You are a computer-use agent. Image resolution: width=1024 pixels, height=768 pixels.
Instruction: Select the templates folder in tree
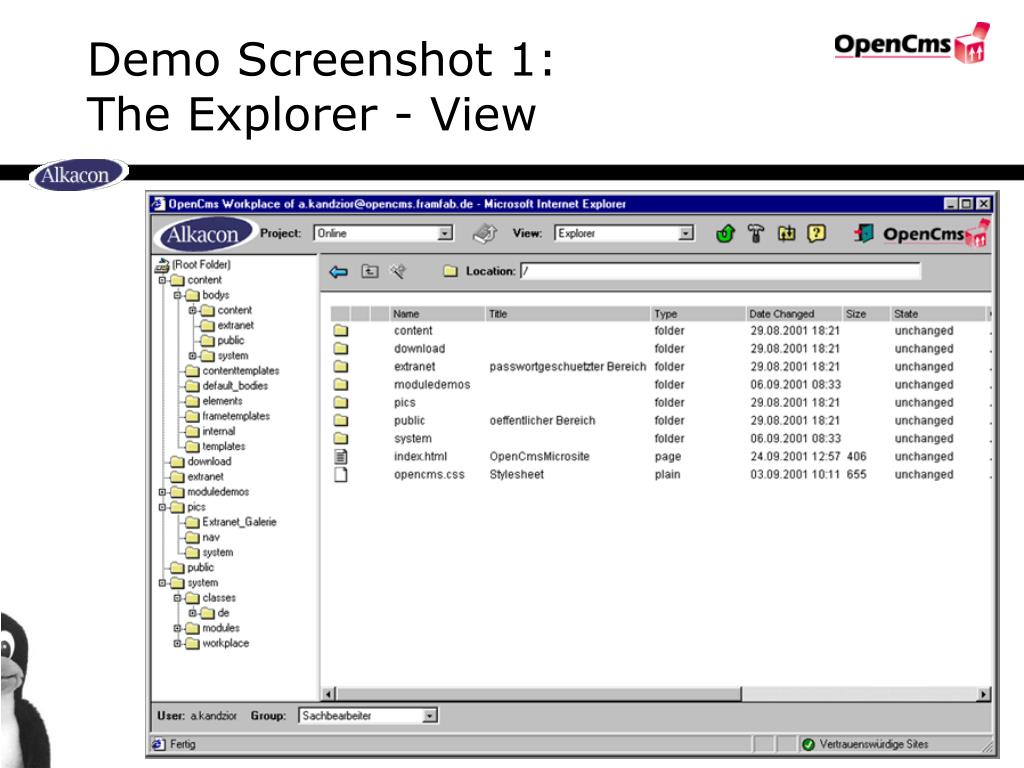tap(223, 446)
